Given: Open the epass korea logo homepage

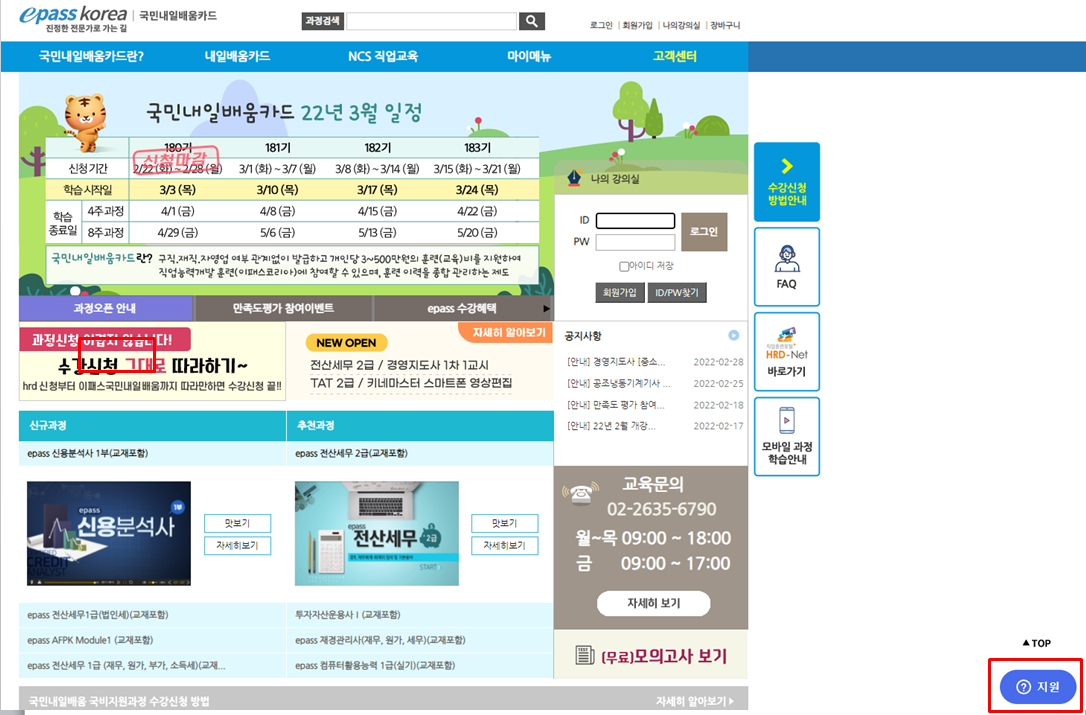Looking at the screenshot, I should [73, 20].
